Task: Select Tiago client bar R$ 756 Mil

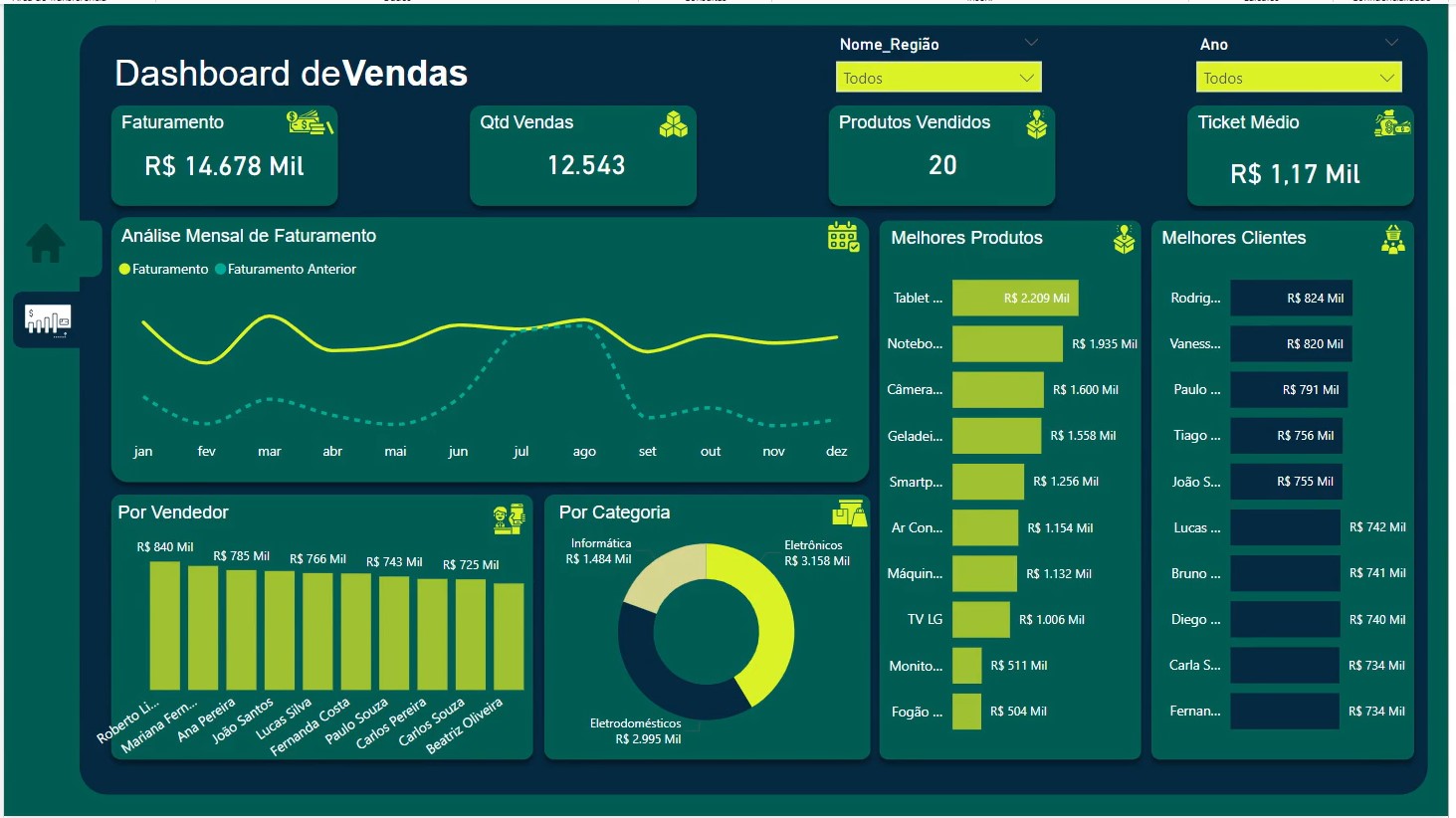Action: (x=1287, y=435)
